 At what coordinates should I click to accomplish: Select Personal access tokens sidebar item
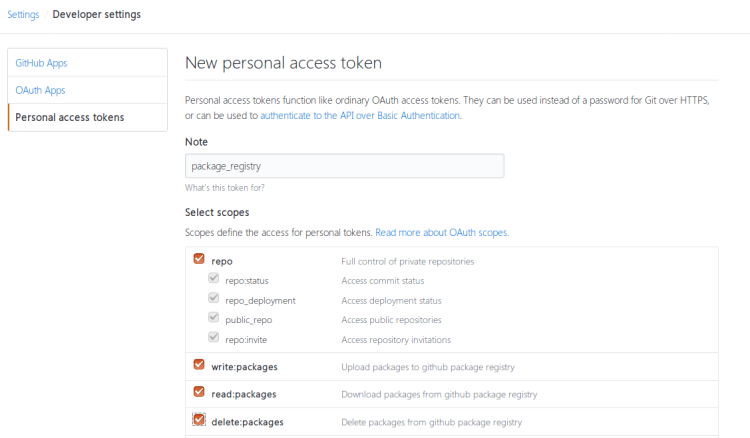[70, 117]
